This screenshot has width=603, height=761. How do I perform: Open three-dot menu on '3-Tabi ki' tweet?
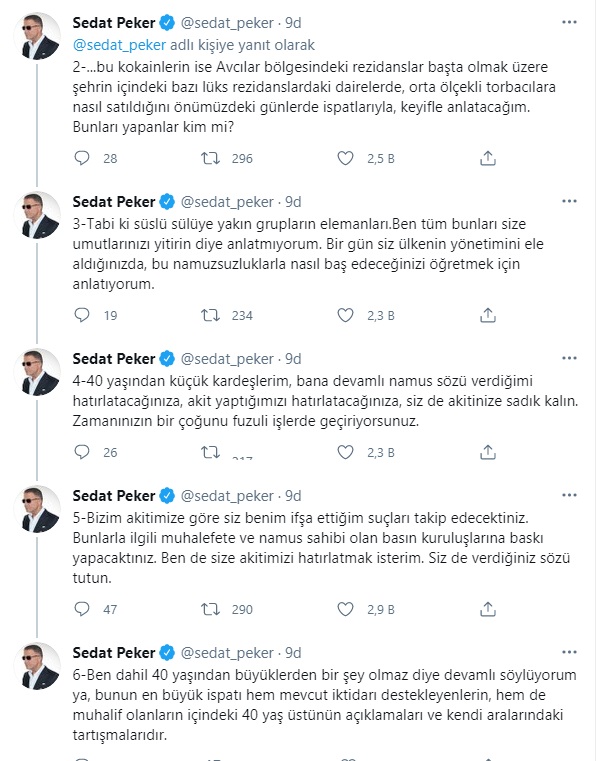[x=569, y=201]
